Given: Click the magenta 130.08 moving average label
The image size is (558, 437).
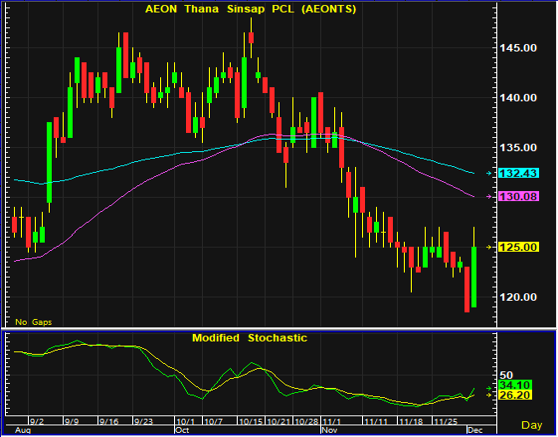Looking at the screenshot, I should click(x=518, y=196).
